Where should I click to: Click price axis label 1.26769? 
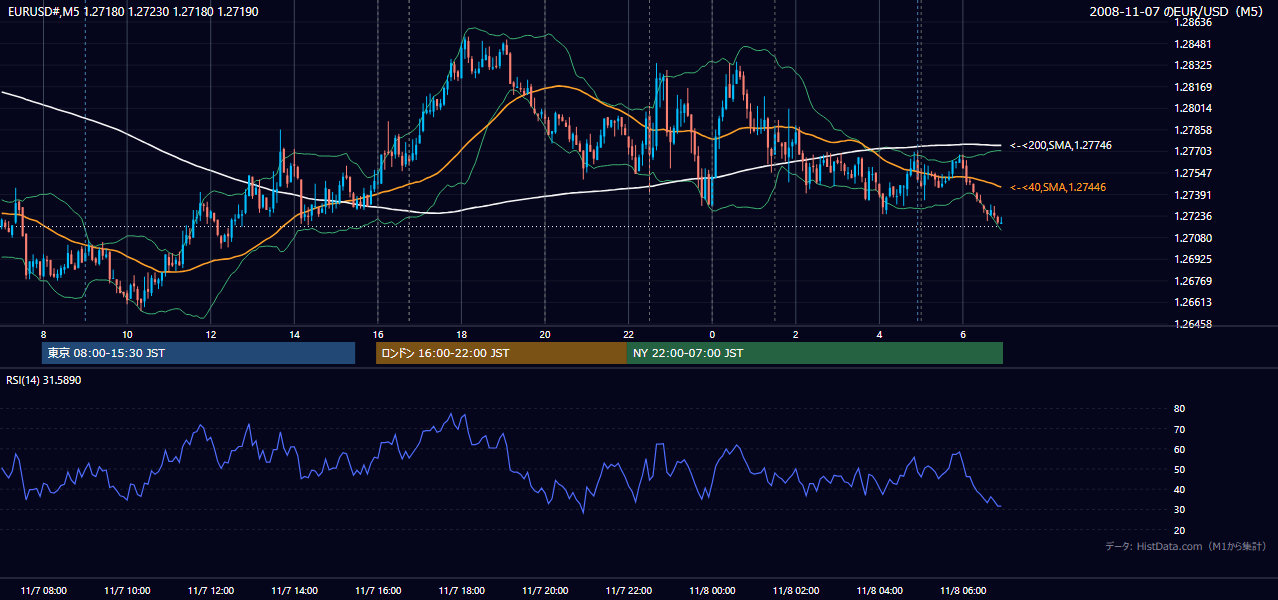[1195, 281]
